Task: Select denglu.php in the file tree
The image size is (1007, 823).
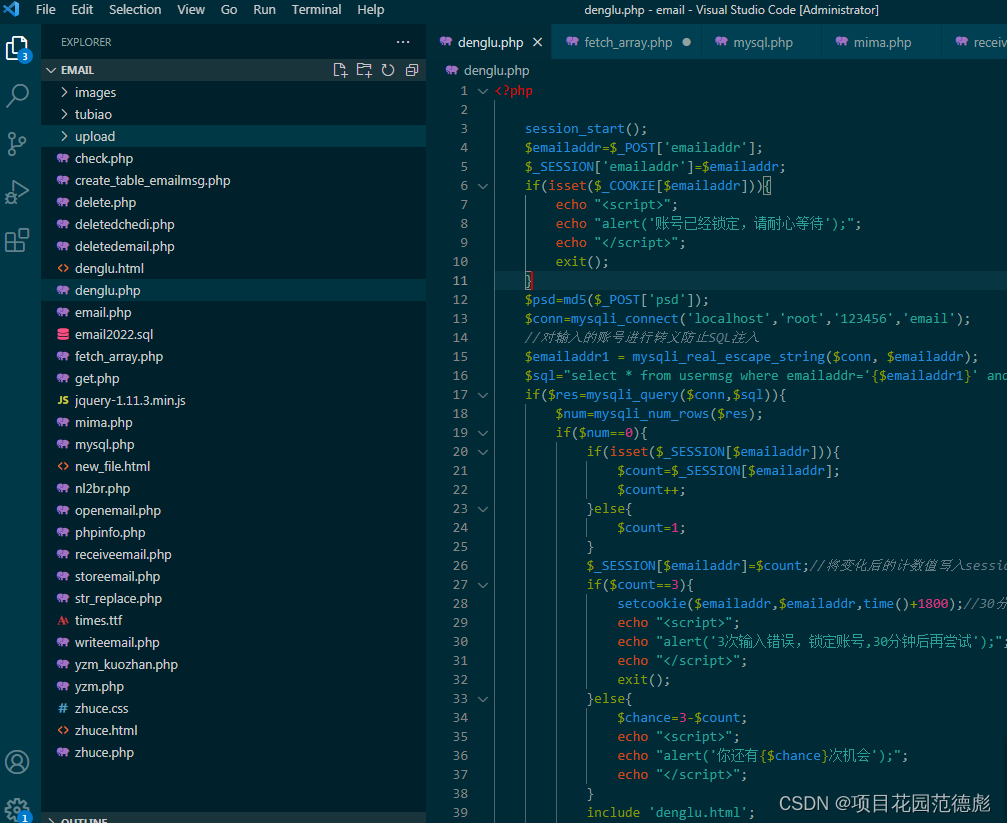Action: pos(233,290)
